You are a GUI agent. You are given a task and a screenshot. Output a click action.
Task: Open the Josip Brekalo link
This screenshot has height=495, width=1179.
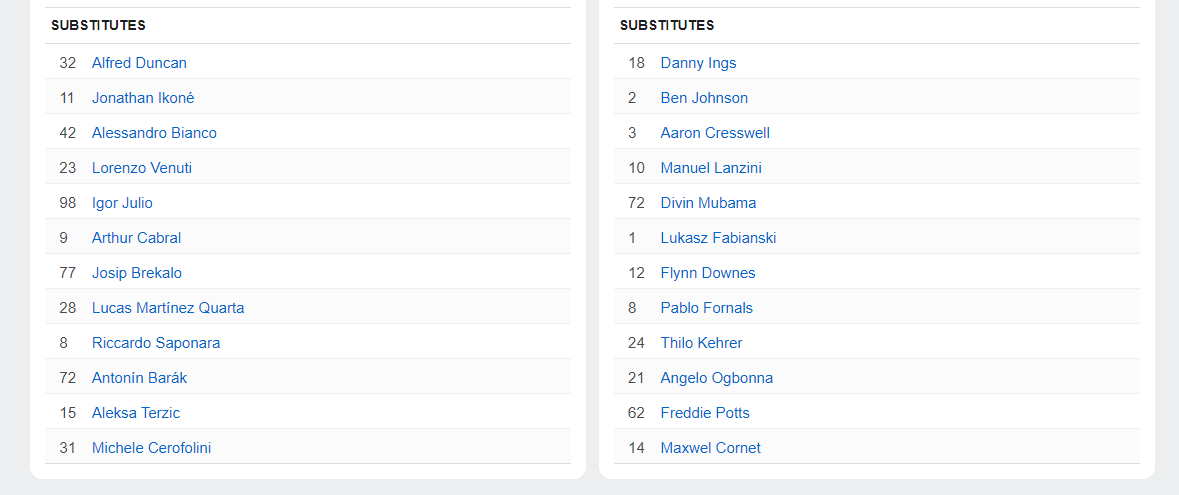tap(137, 273)
